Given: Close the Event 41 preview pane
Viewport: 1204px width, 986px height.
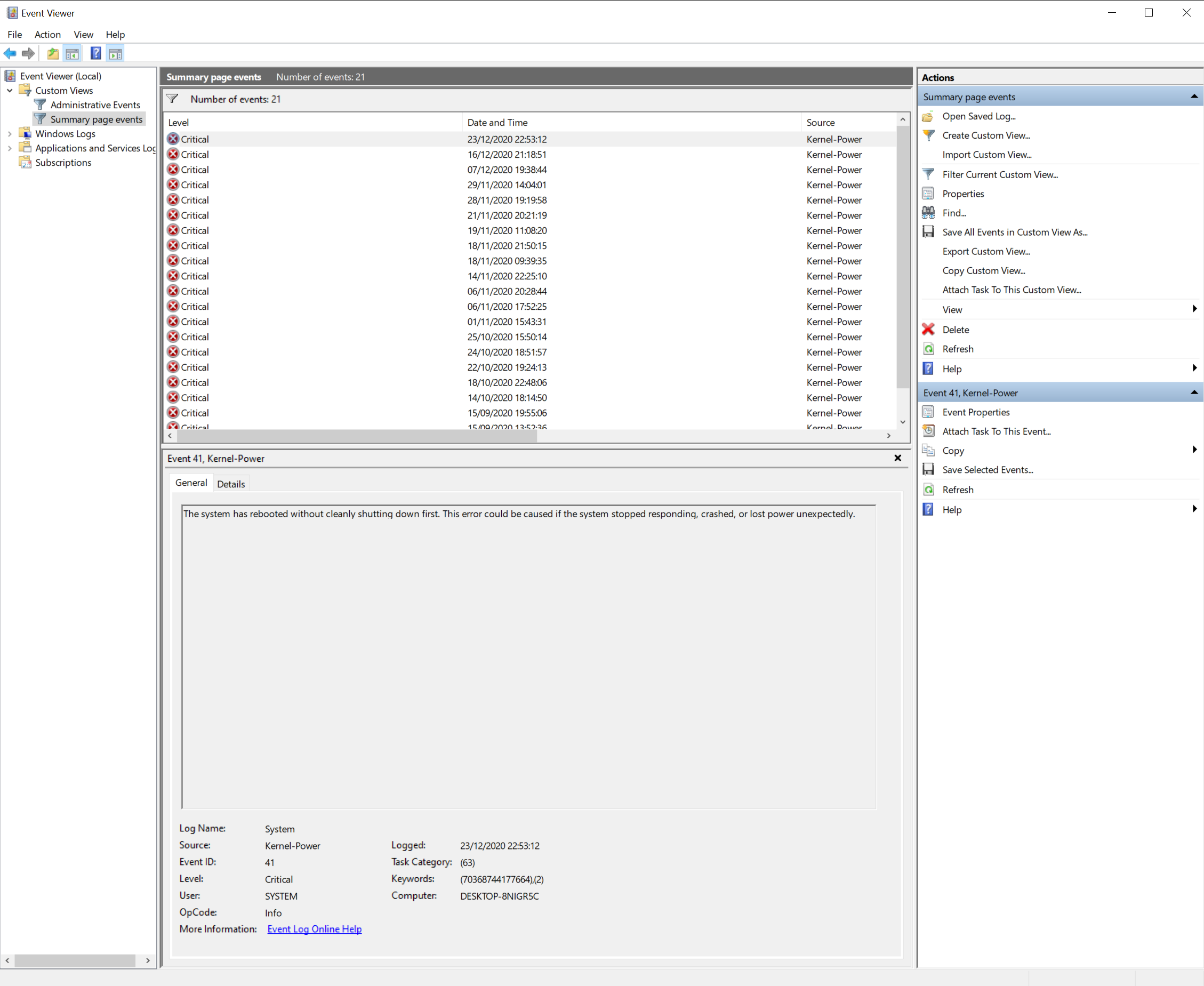Looking at the screenshot, I should [897, 458].
